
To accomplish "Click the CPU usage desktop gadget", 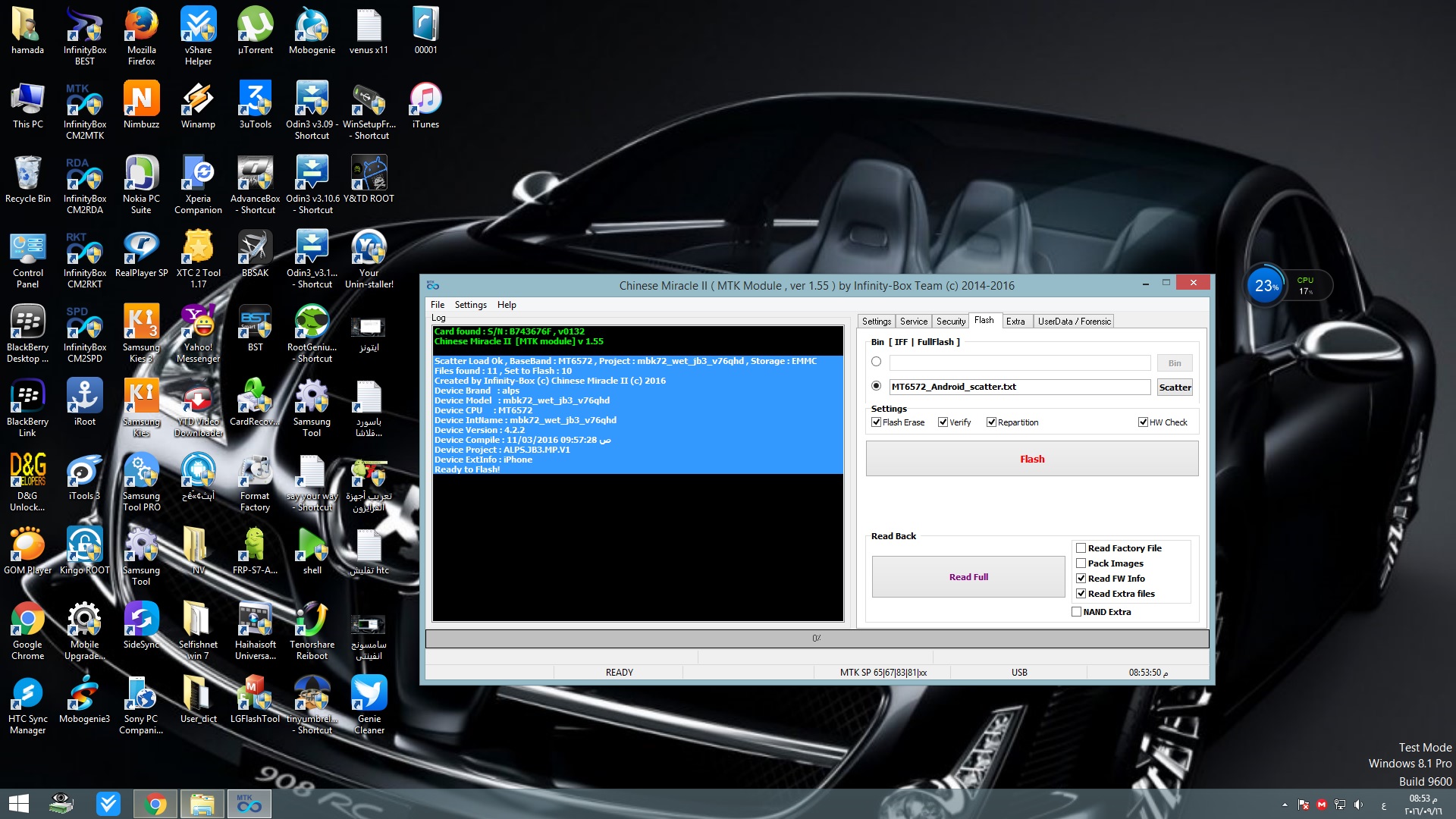I will pos(1288,286).
